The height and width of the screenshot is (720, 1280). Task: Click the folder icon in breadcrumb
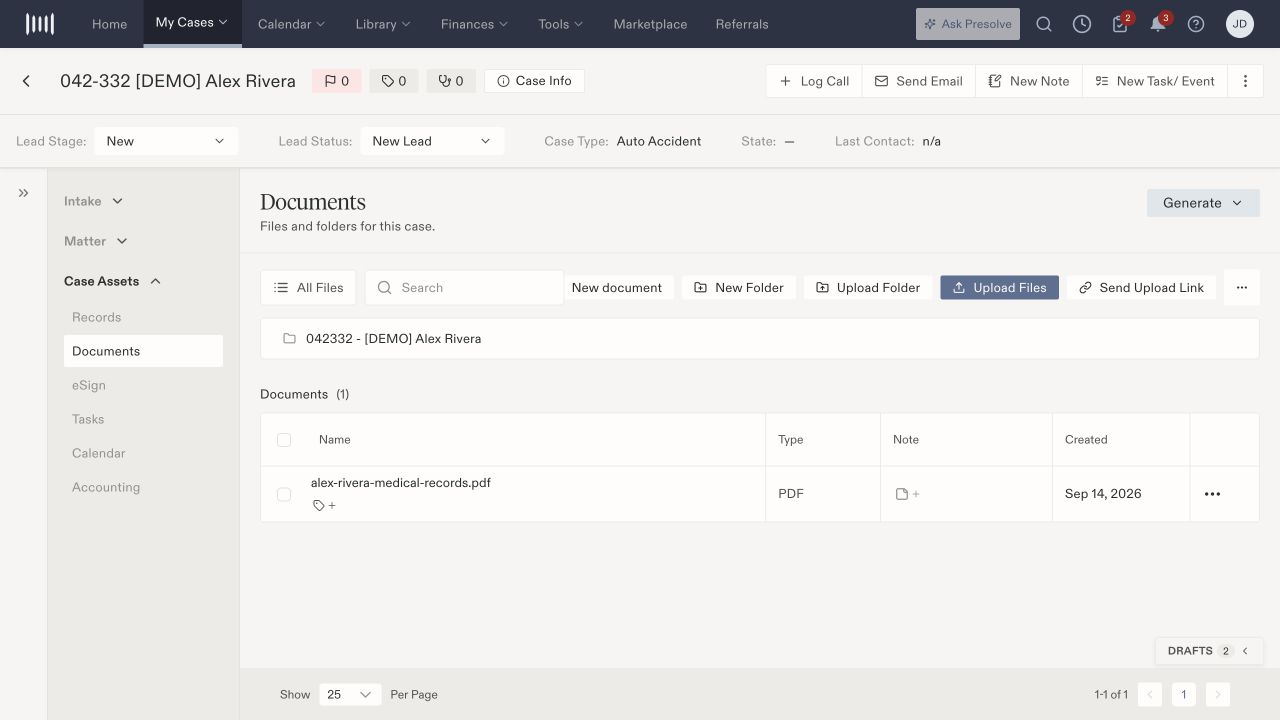pyautogui.click(x=289, y=339)
